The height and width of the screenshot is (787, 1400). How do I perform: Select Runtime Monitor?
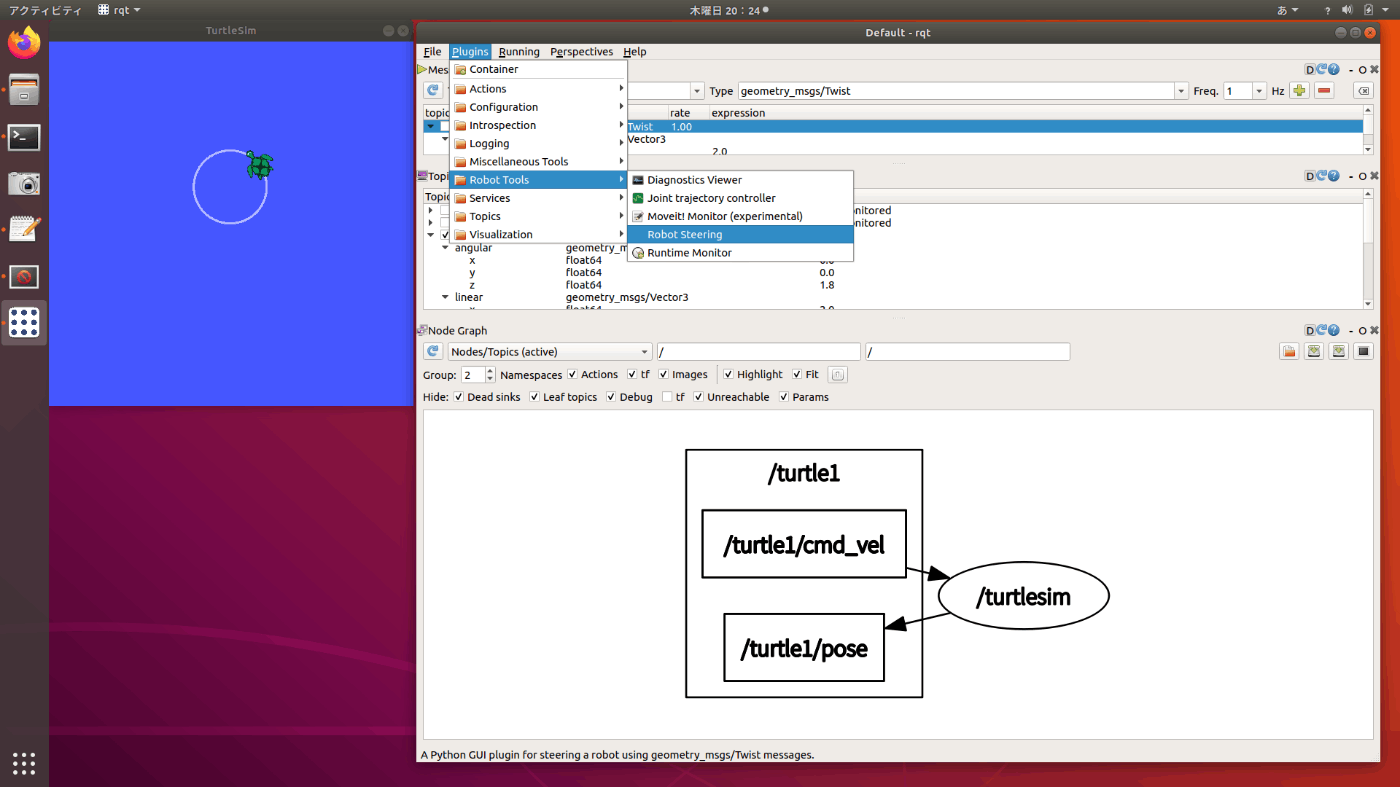[x=740, y=252]
